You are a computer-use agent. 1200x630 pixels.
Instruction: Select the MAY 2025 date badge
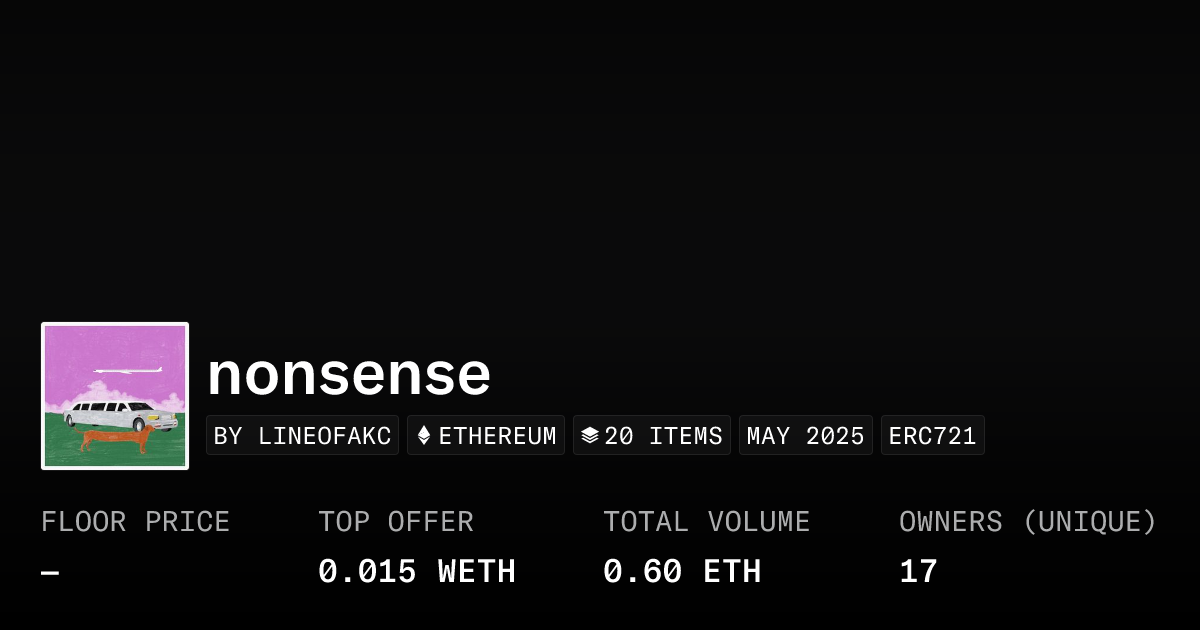tap(805, 436)
